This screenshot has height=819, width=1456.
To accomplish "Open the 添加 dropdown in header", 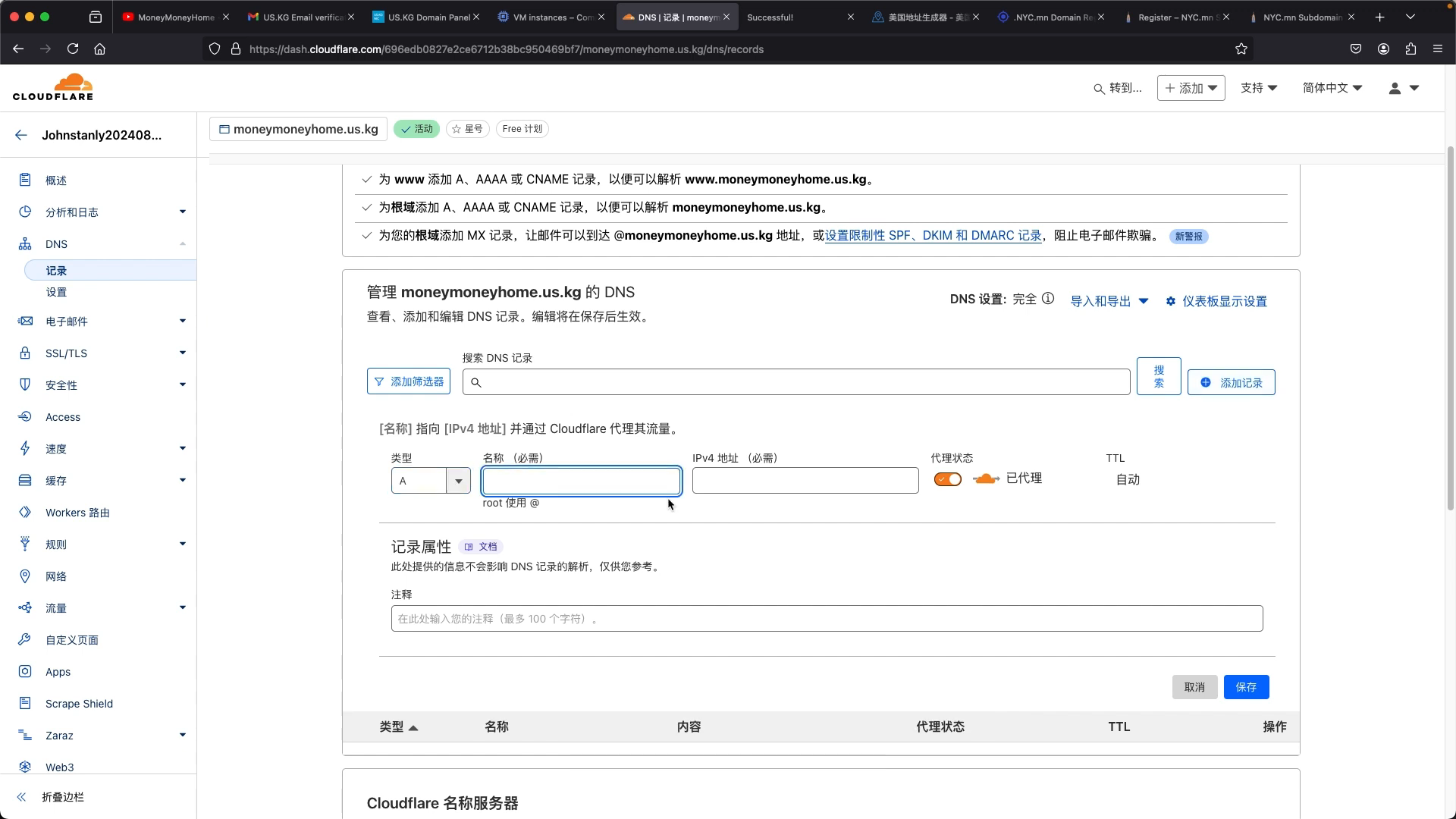I will [x=1191, y=88].
